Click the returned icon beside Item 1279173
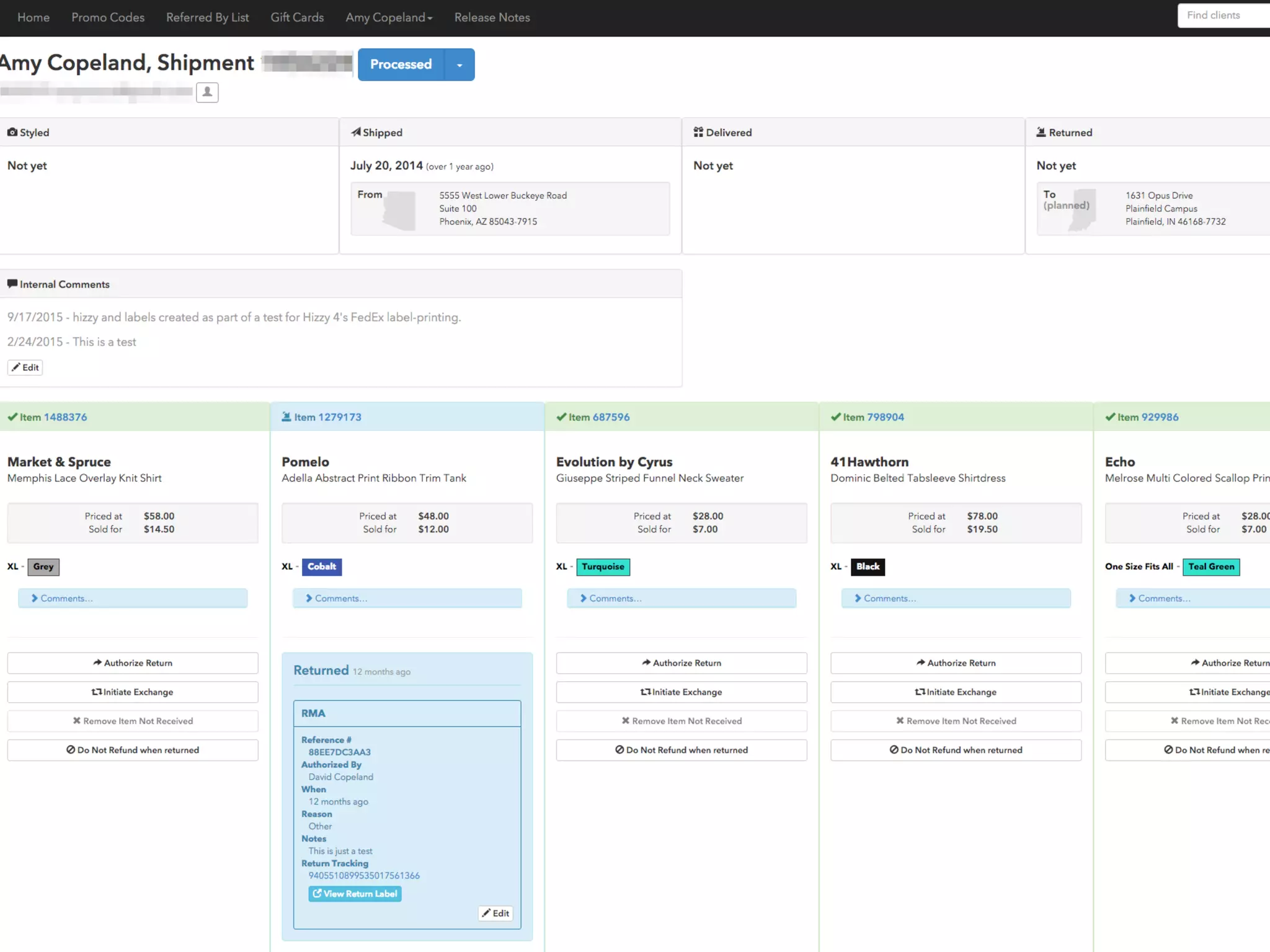 (286, 417)
